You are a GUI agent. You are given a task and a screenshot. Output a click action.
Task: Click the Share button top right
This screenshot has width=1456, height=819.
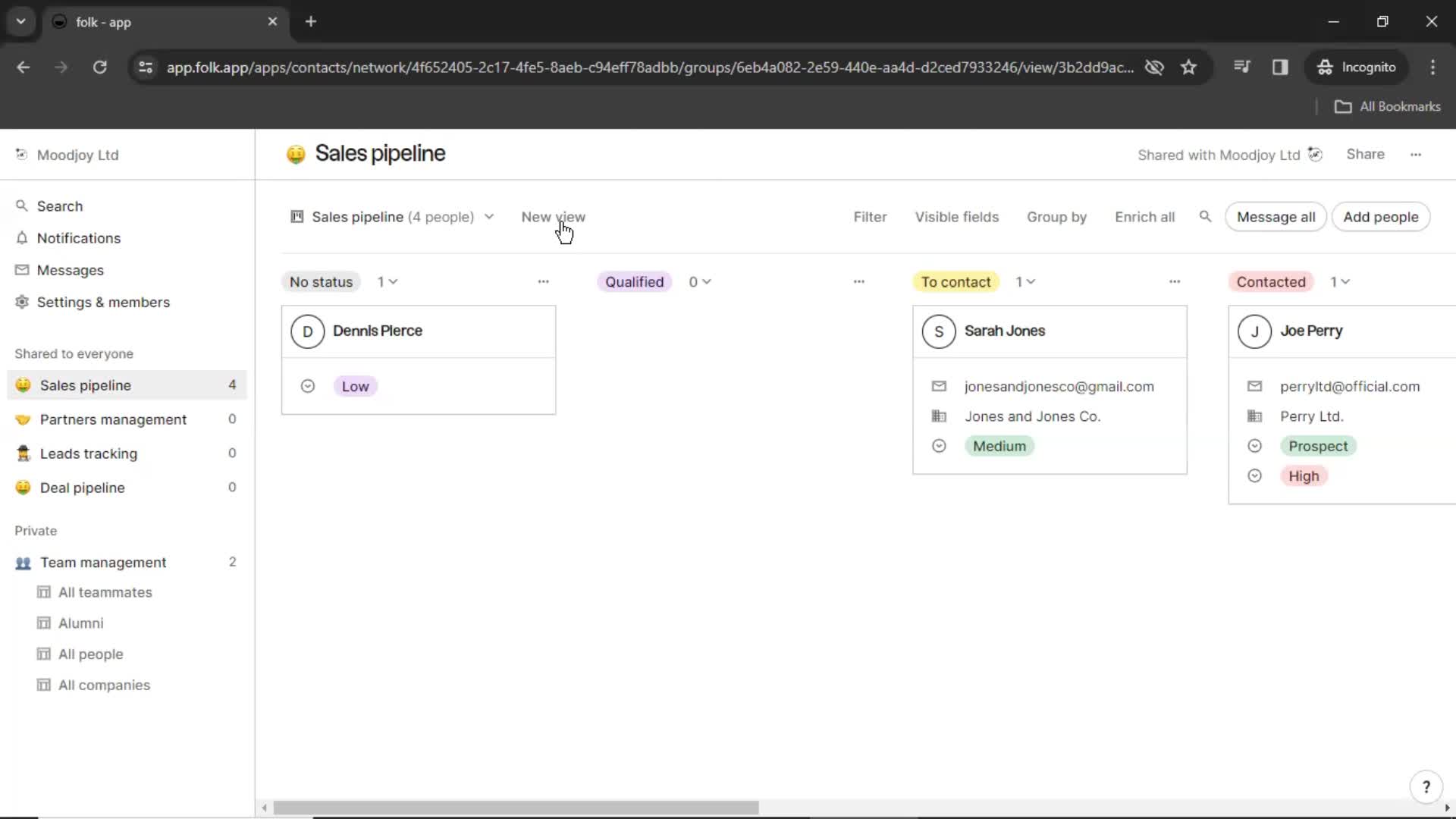point(1365,154)
